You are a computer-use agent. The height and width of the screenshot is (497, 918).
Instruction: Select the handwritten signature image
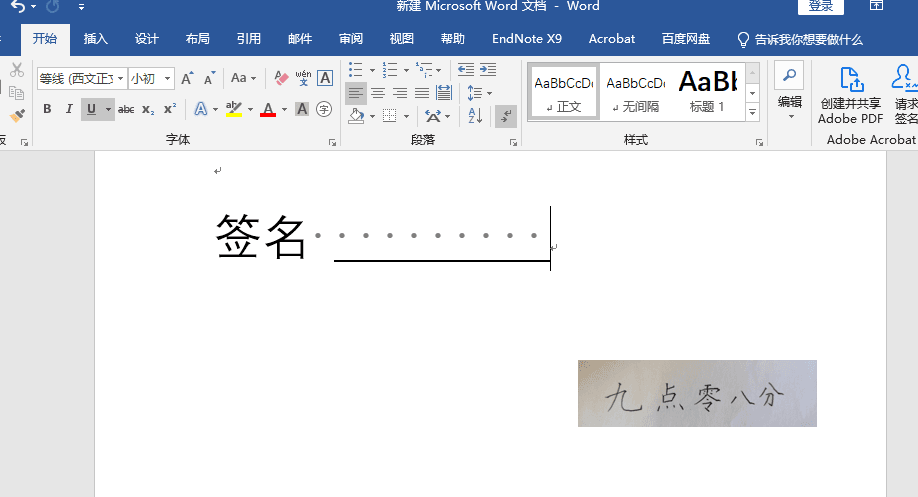[x=697, y=393]
